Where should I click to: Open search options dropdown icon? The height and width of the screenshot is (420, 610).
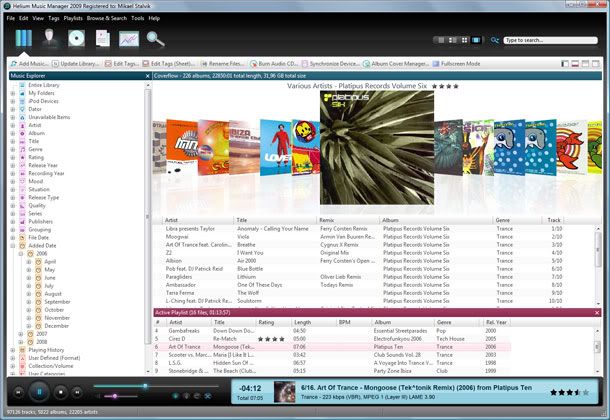coord(494,40)
